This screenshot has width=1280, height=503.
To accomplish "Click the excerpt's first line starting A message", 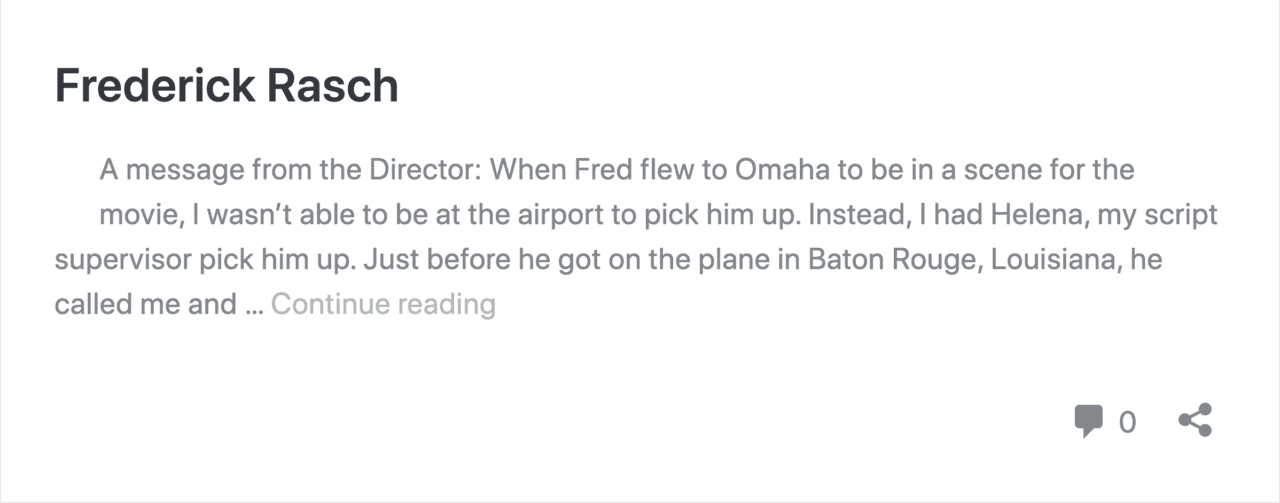I will pyautogui.click(x=617, y=169).
